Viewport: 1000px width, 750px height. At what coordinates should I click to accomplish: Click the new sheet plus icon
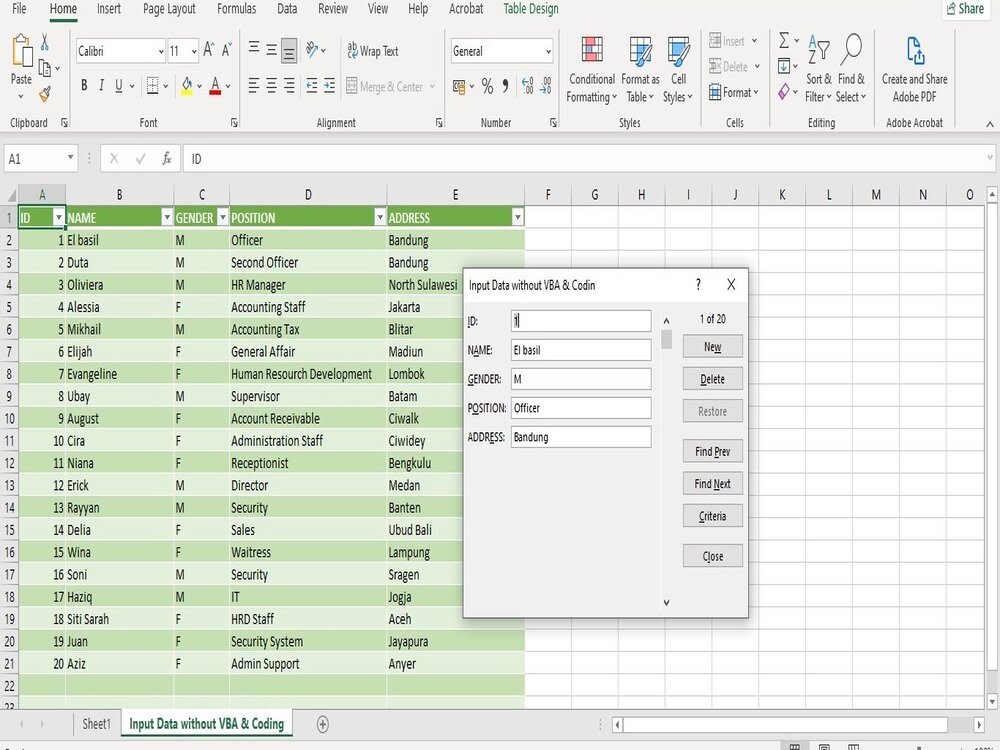323,724
